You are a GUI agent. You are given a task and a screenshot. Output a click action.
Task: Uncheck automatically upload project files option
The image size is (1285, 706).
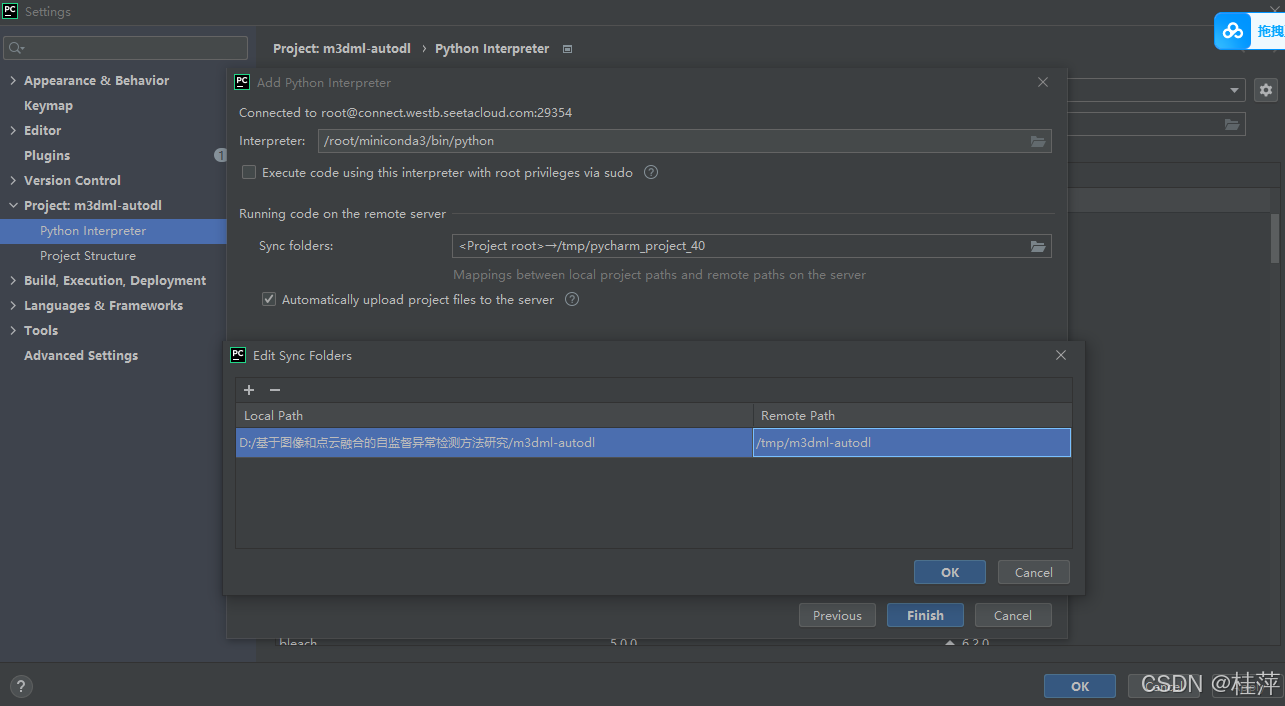click(268, 299)
